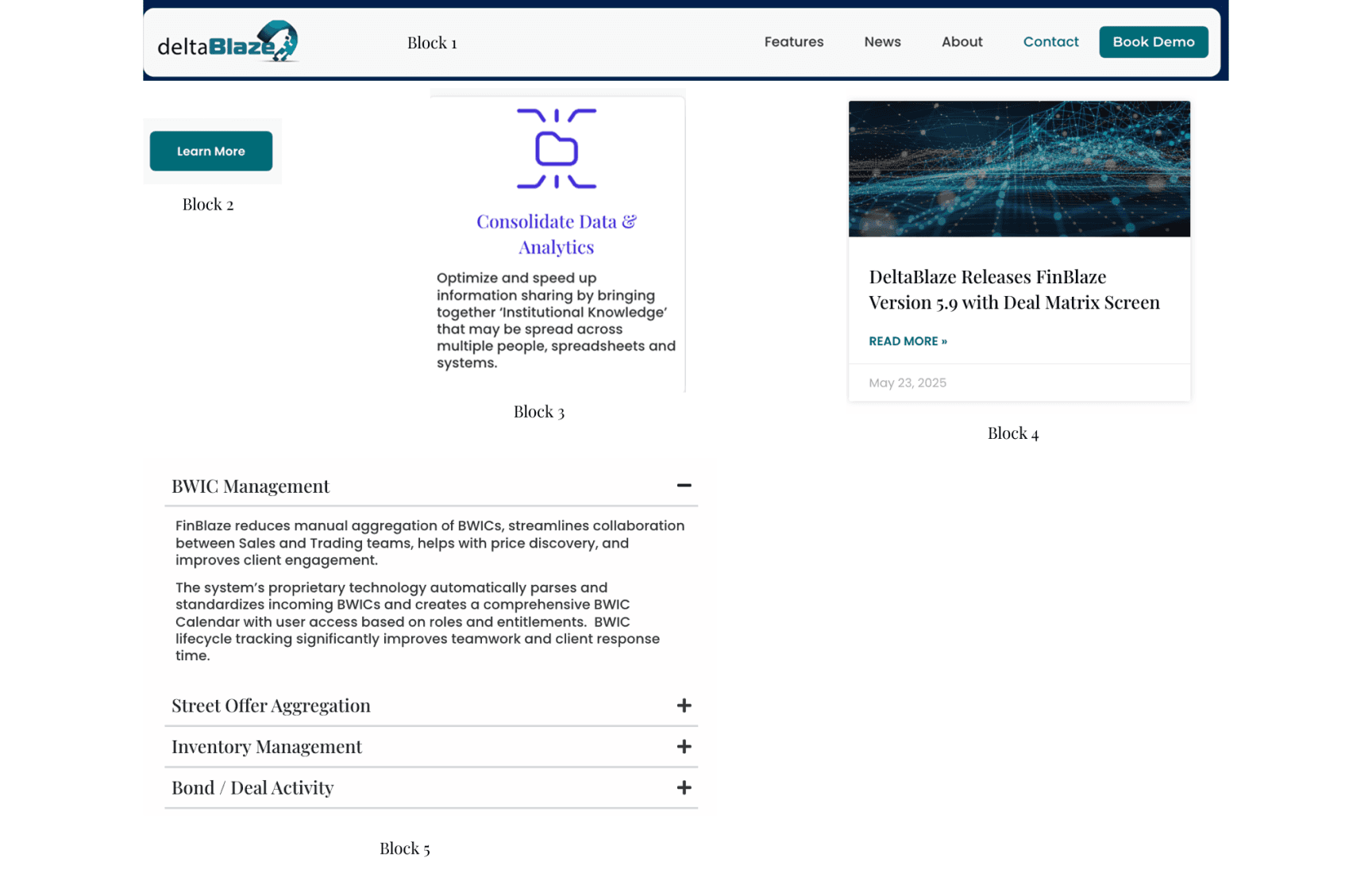The image size is (1372, 873).
Task: Click the Inventory Management title
Action: click(x=266, y=747)
